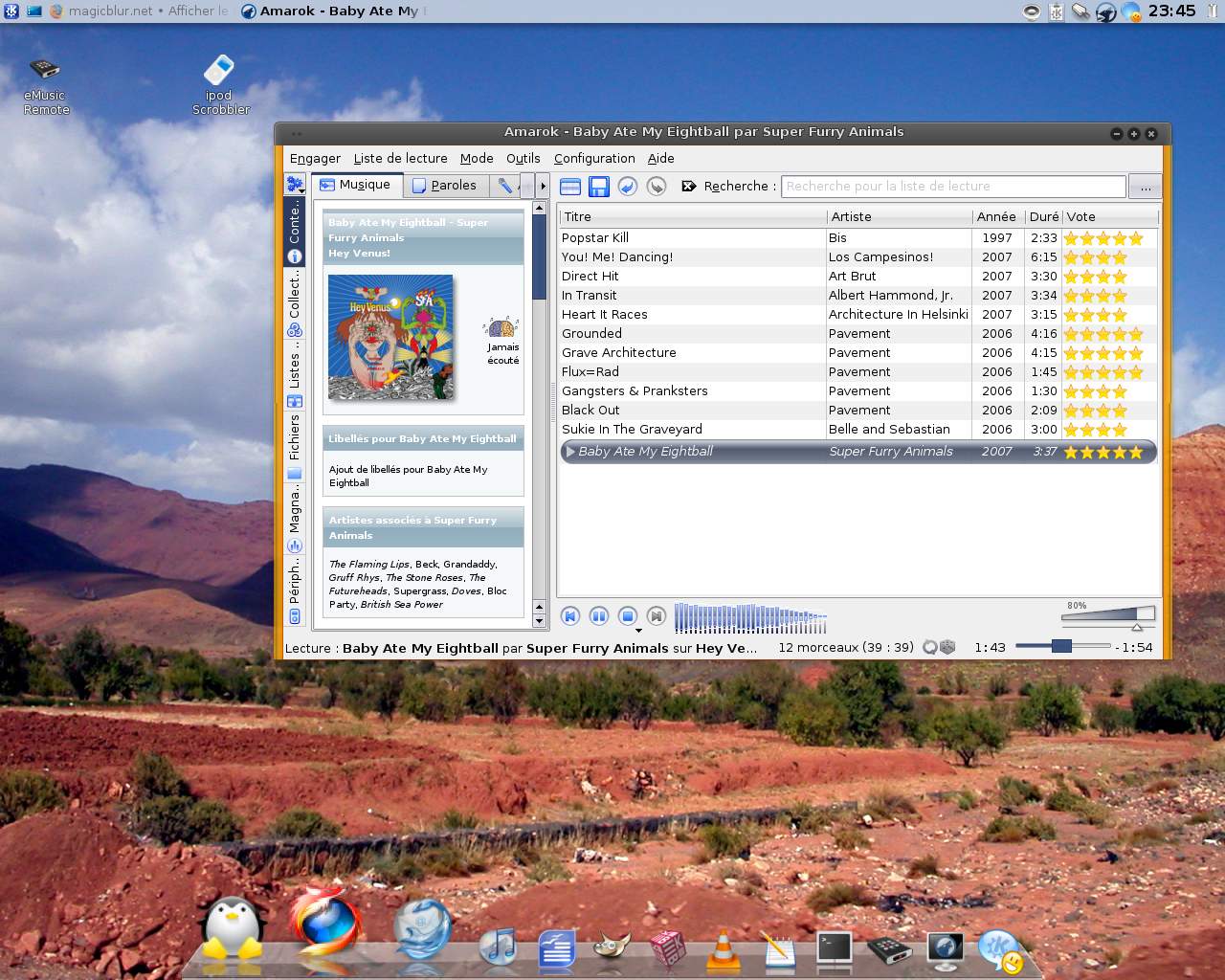The height and width of the screenshot is (980, 1225).
Task: Undo the last playlist change
Action: click(x=628, y=186)
